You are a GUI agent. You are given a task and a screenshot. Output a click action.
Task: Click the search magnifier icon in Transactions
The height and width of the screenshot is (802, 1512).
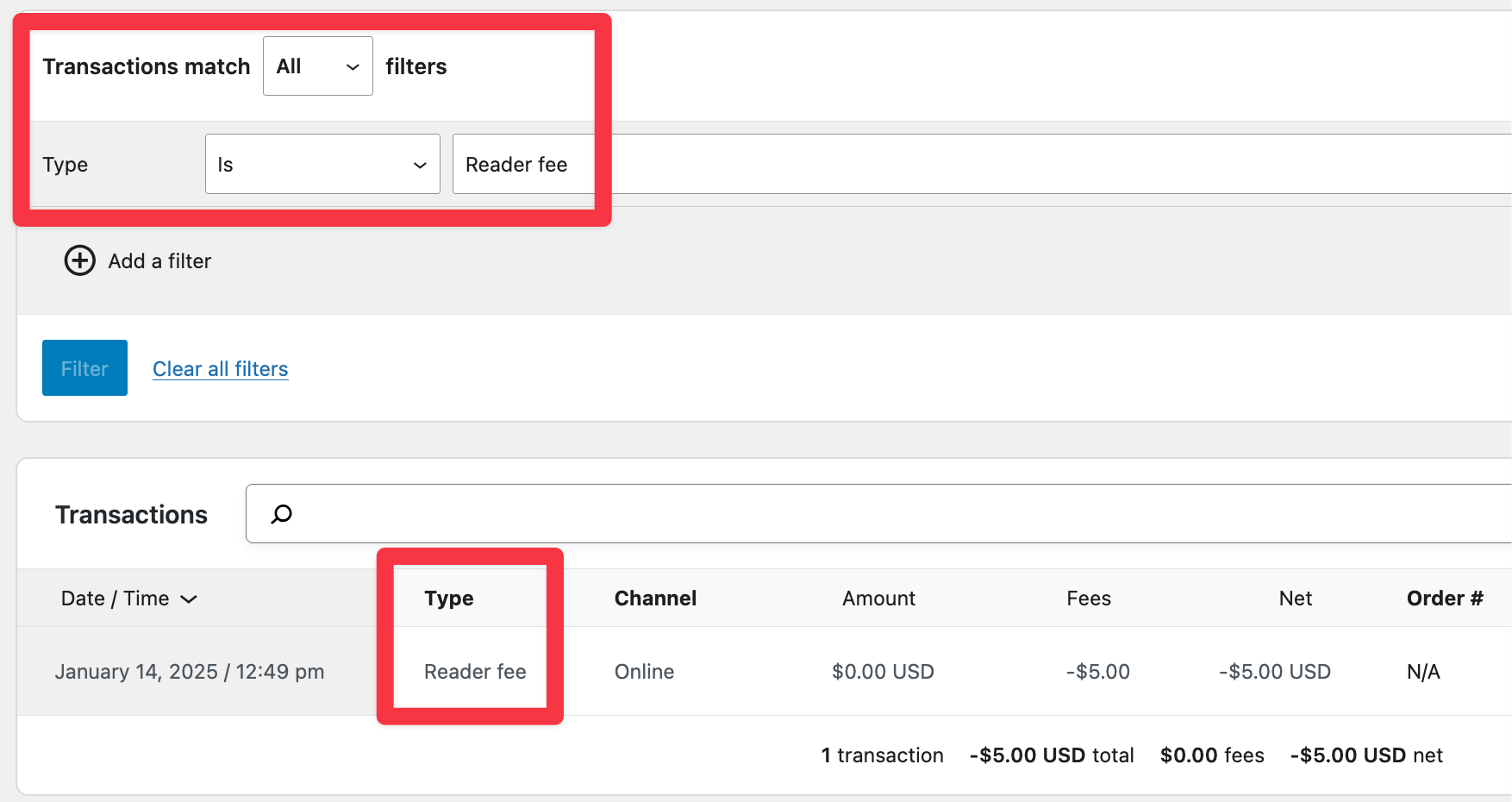(280, 513)
